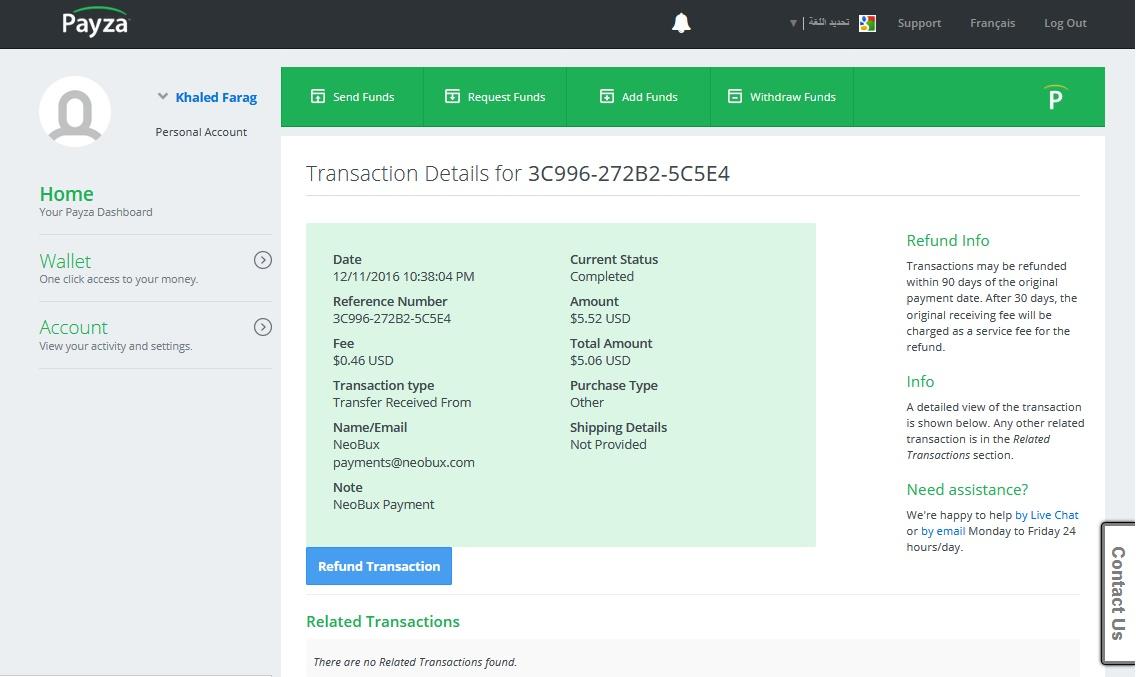Click the Payza P emblem in green bar
This screenshot has width=1136, height=677.
[1056, 97]
